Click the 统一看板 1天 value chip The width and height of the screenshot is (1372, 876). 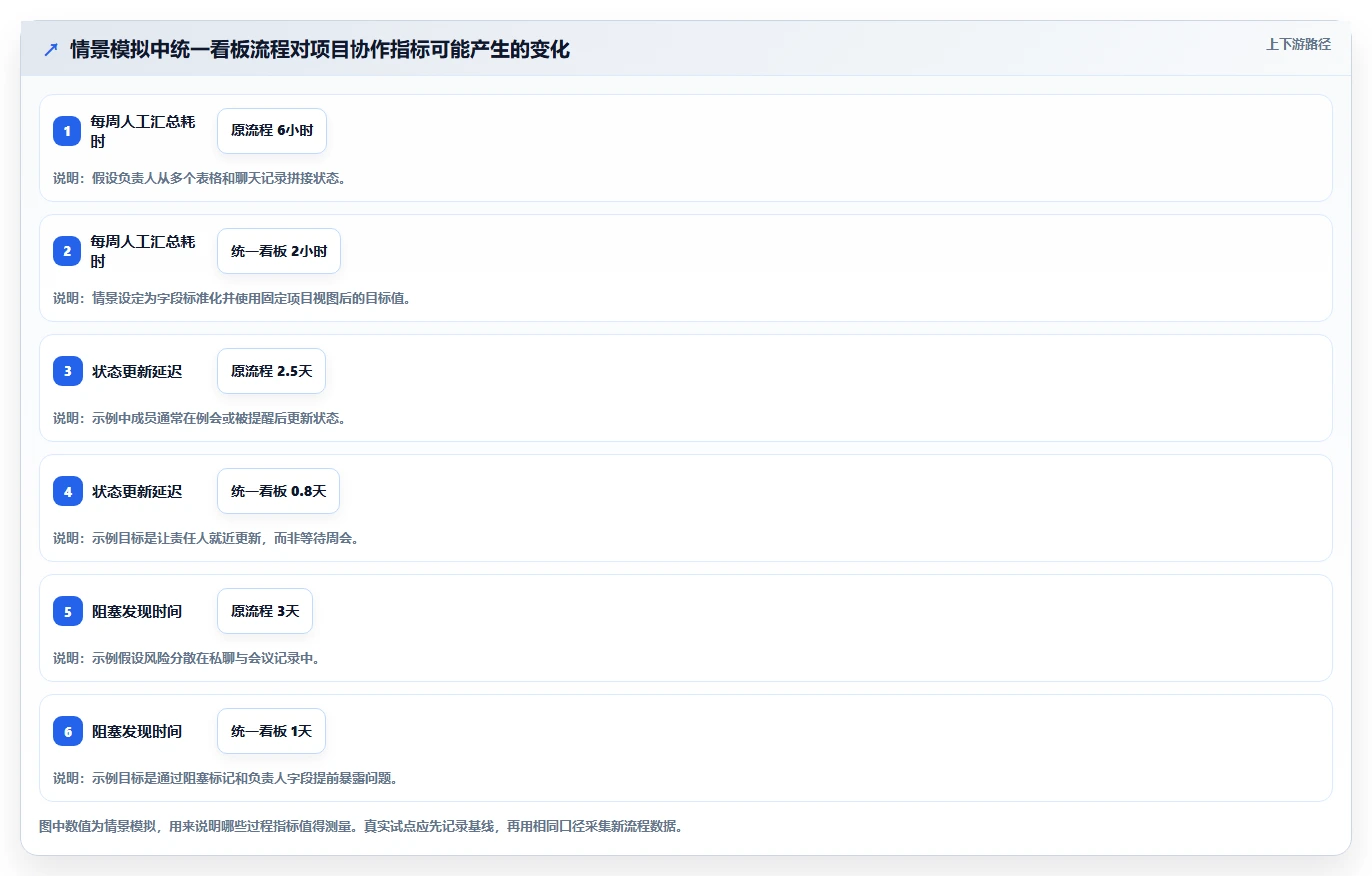[271, 731]
